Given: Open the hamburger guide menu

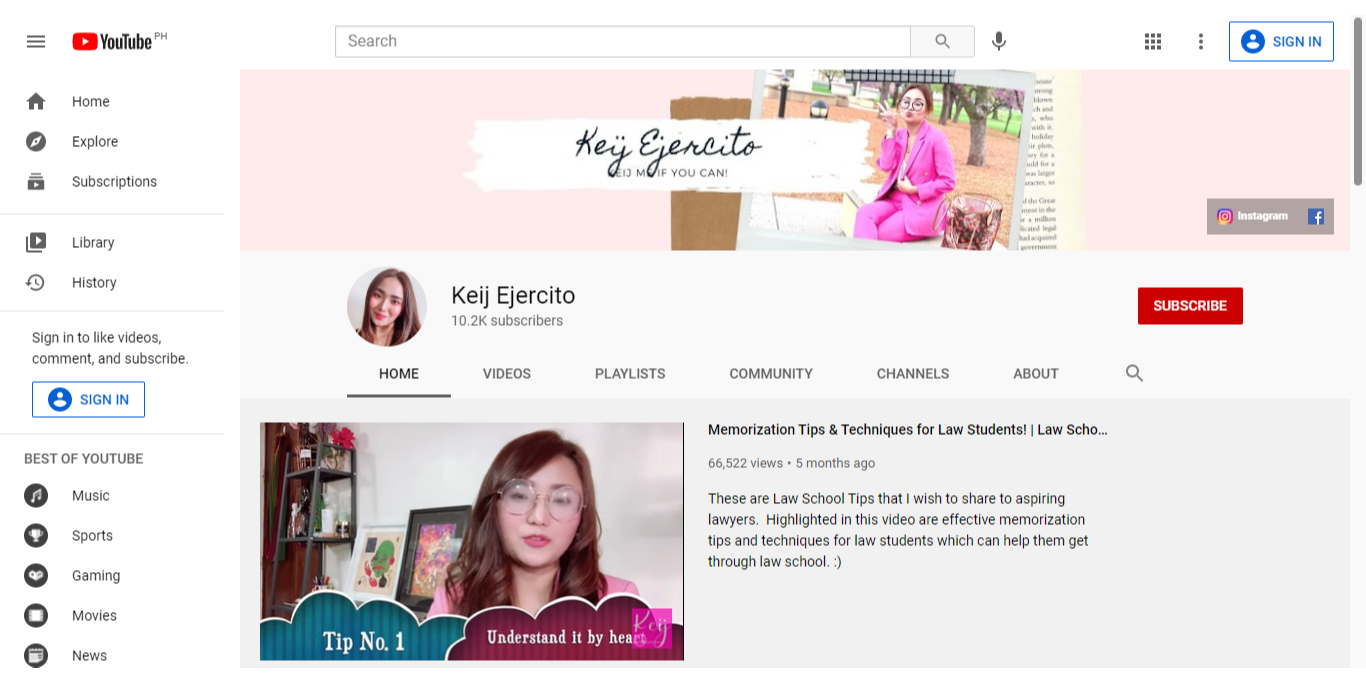Looking at the screenshot, I should click(x=36, y=41).
